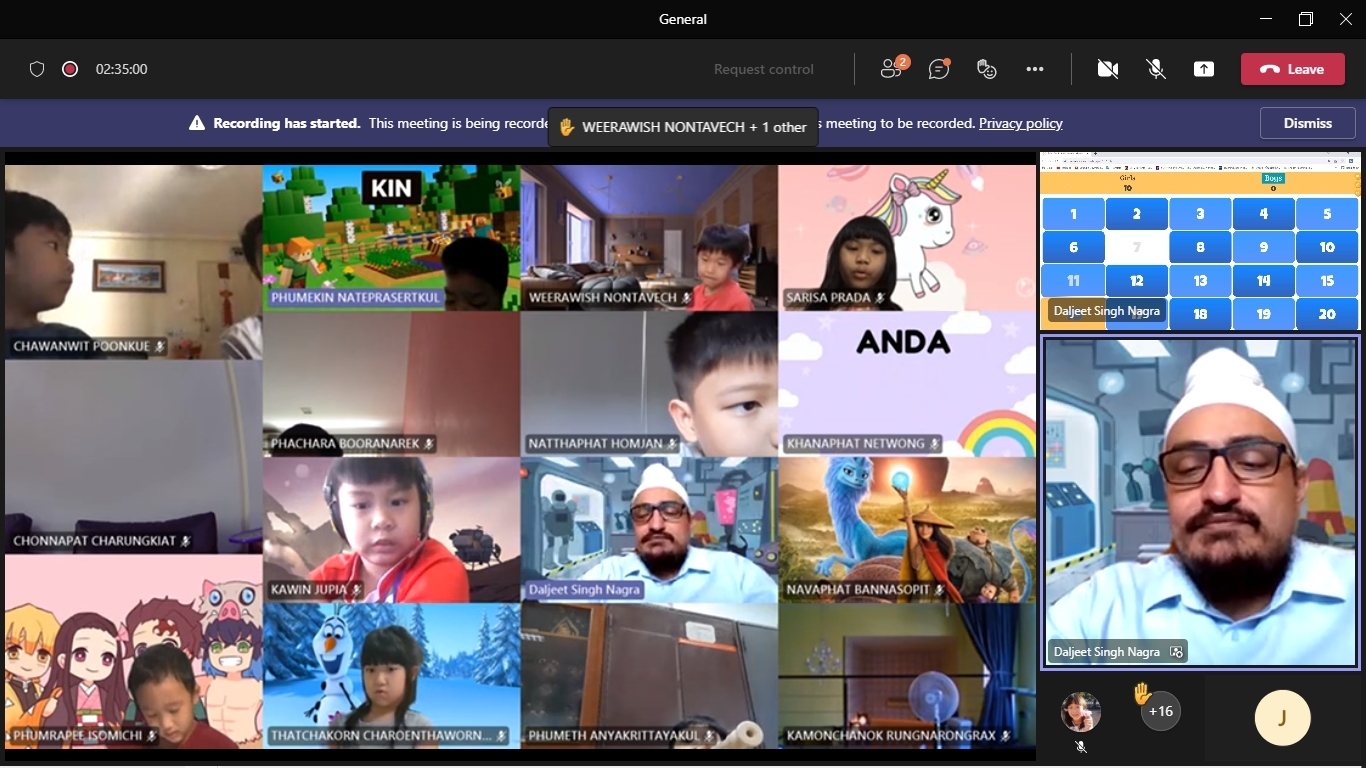Click the red recording indicator icon

click(70, 69)
